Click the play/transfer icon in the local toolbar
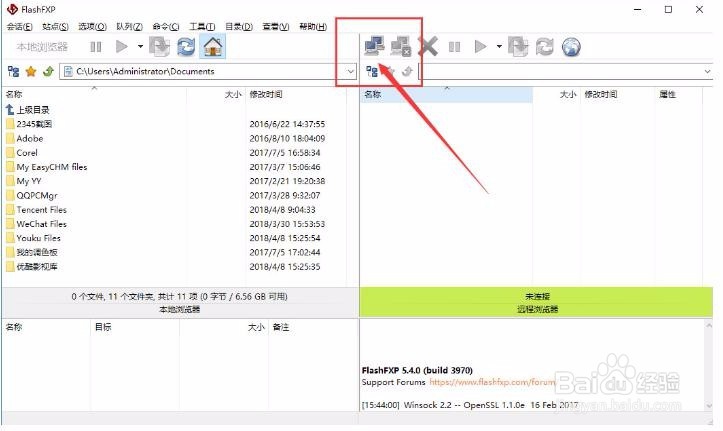723x431 pixels. tap(122, 47)
